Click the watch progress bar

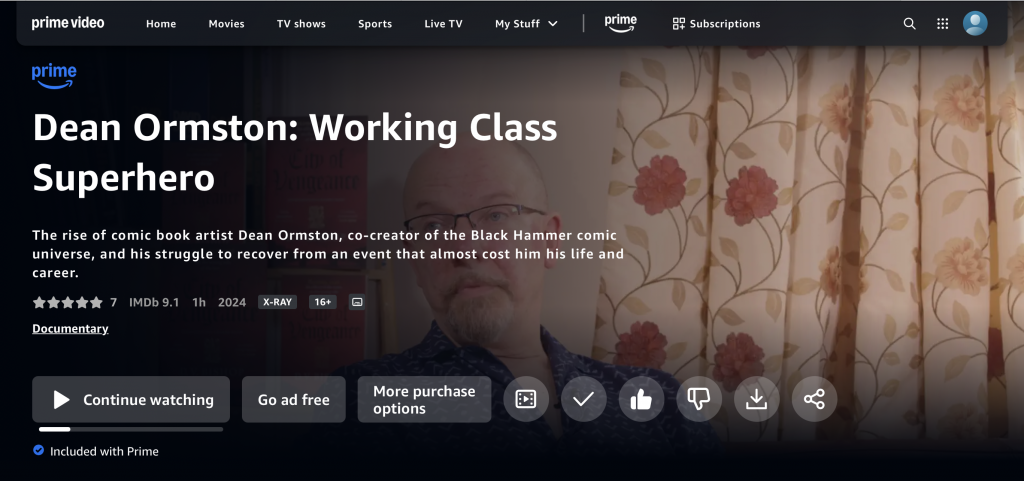(131, 429)
